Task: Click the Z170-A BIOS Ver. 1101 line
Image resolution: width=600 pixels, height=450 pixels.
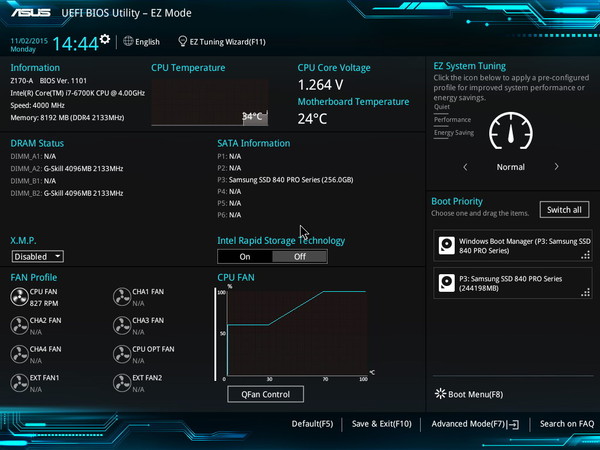Action: 49,81
